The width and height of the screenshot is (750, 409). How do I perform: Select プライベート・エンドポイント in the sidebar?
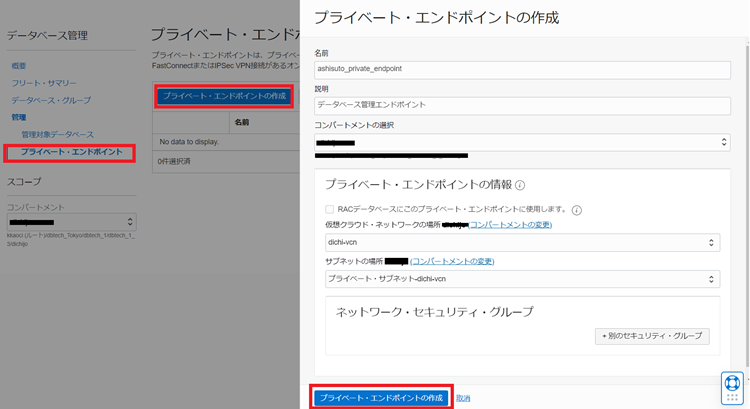(x=71, y=152)
